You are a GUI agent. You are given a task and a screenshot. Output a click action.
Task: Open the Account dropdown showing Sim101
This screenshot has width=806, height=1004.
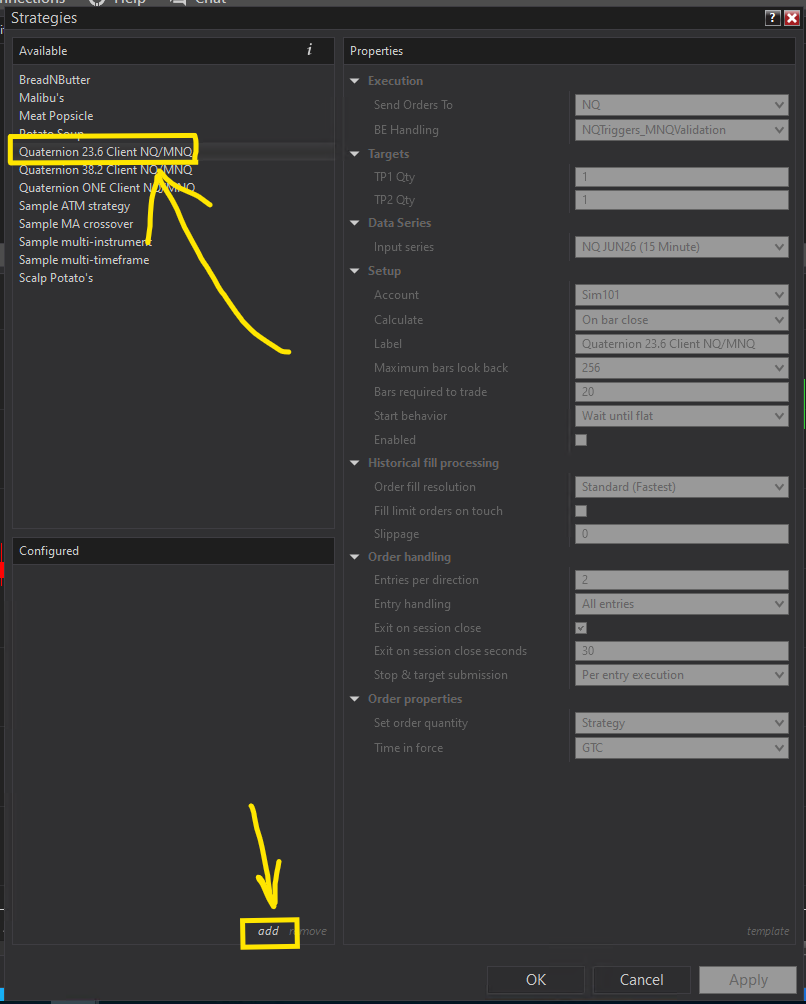click(x=681, y=295)
